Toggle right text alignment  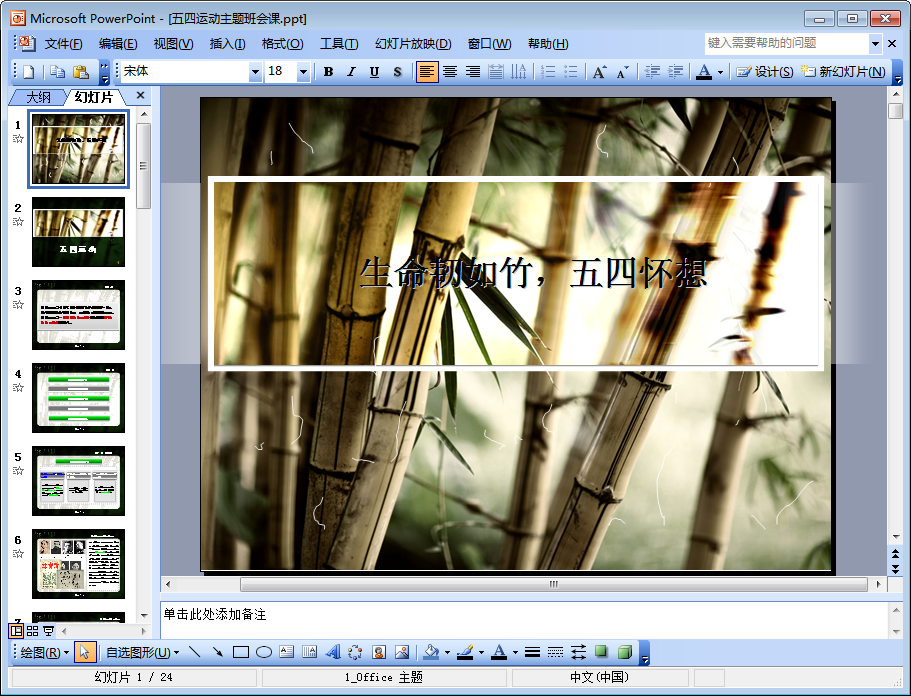click(473, 71)
